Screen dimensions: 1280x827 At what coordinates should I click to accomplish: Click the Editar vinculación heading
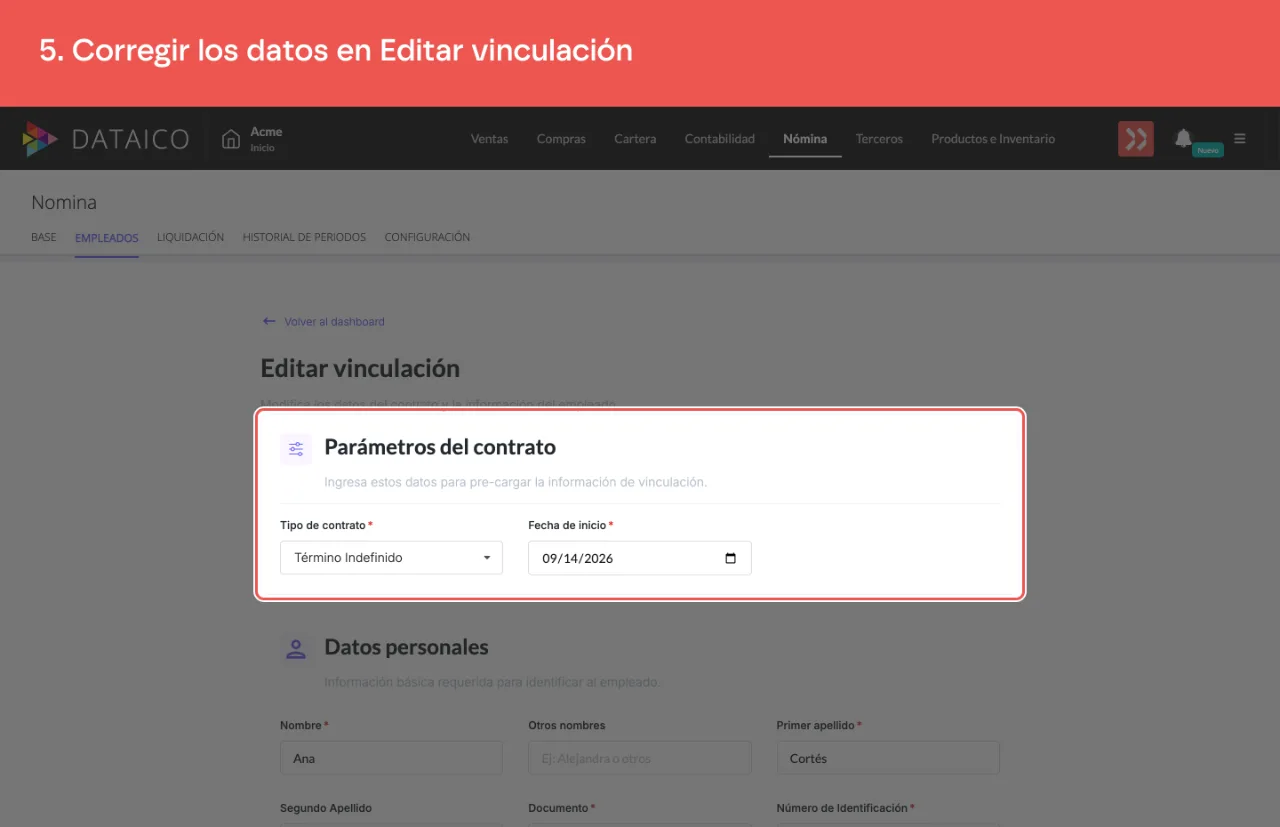pos(360,368)
